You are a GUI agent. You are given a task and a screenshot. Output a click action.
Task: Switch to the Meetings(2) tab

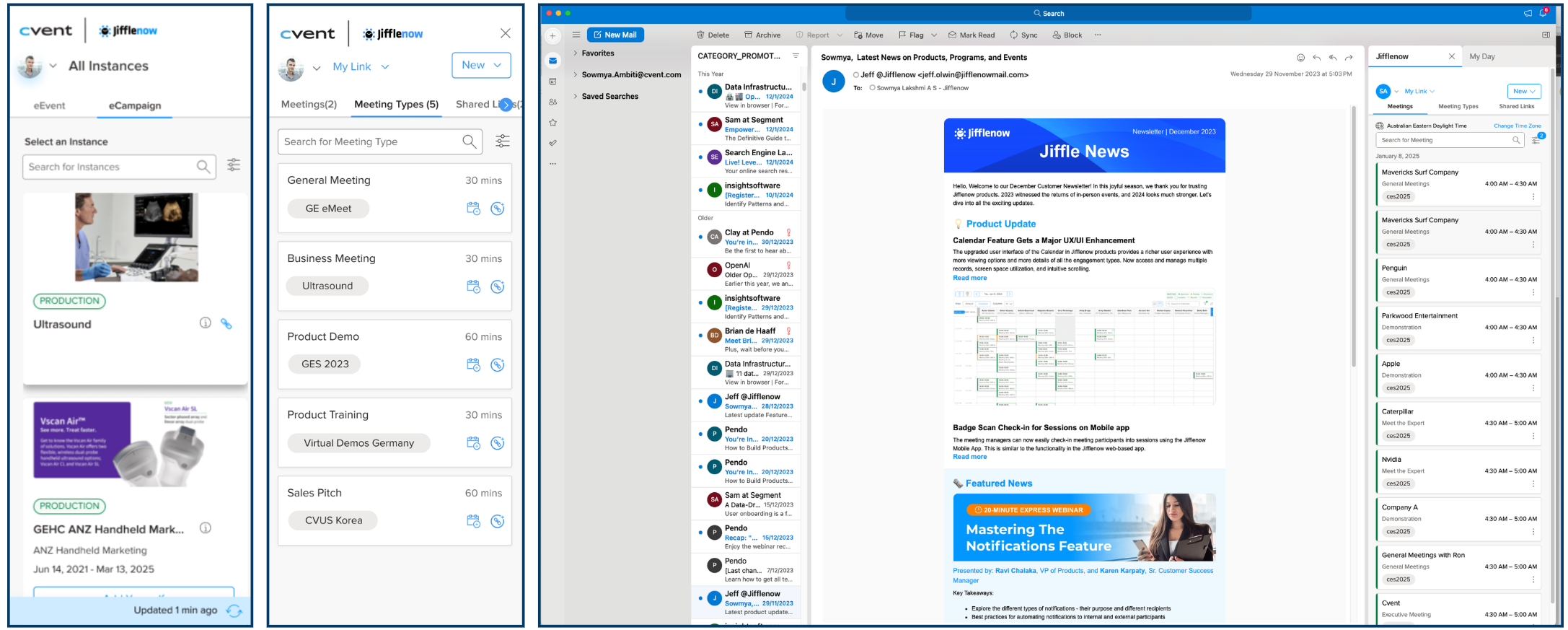click(309, 104)
